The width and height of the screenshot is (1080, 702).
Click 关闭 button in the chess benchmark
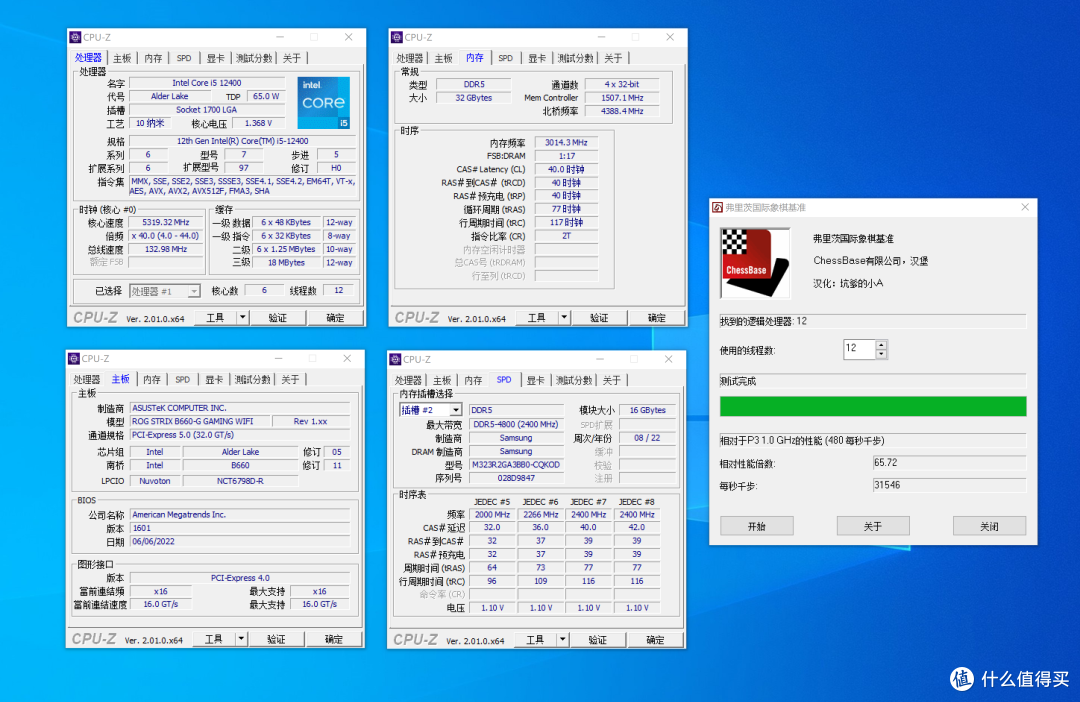coord(990,526)
